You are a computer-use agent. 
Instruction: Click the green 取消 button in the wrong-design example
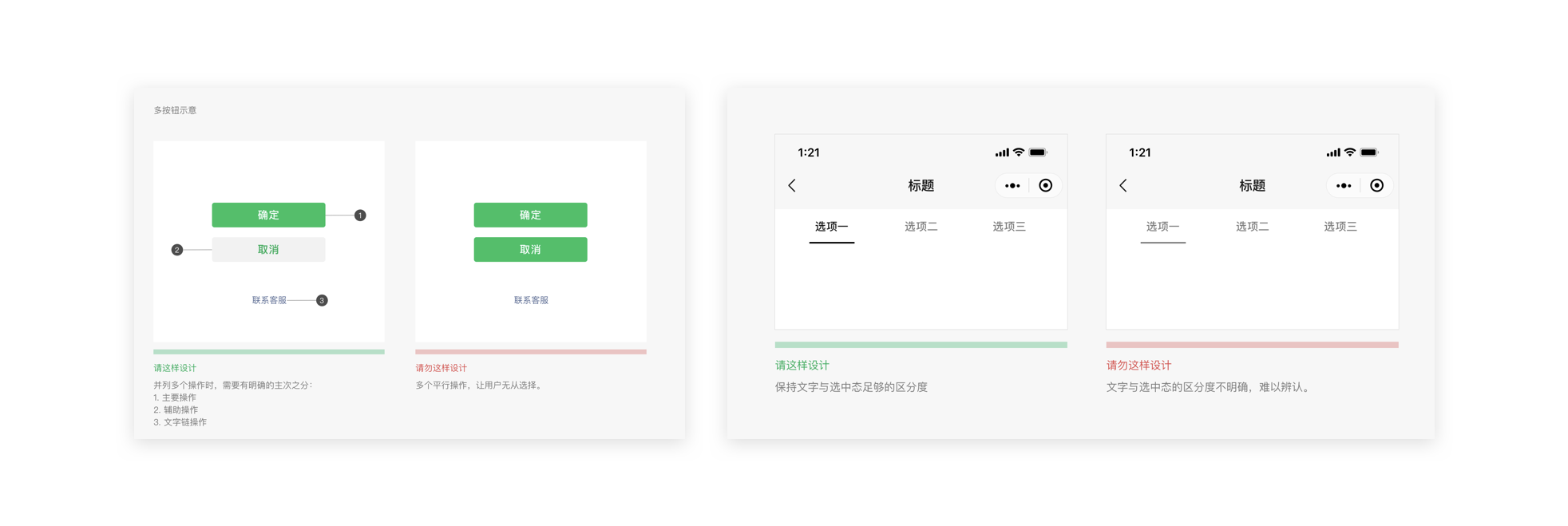click(x=530, y=250)
